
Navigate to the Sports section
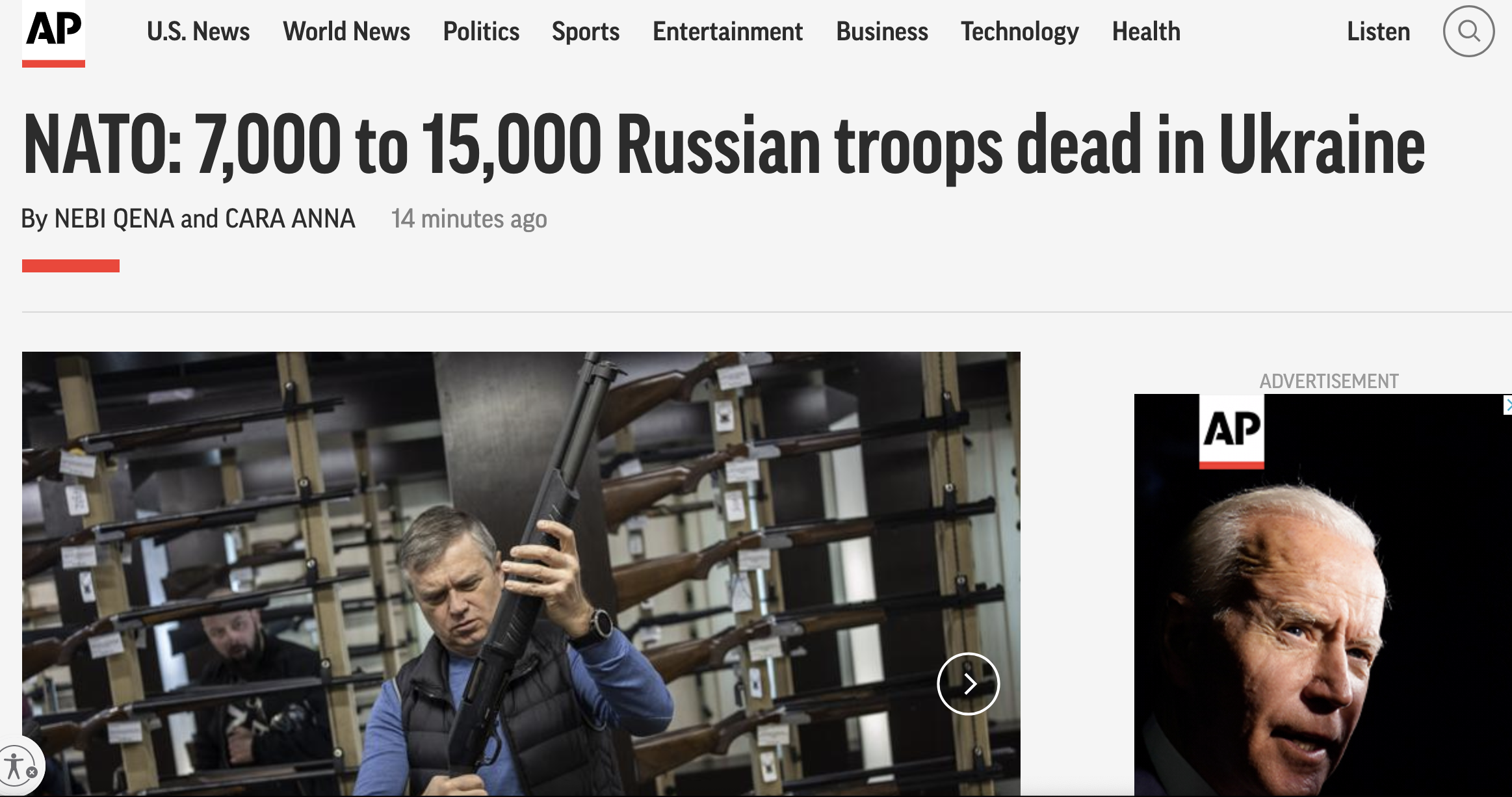click(586, 31)
